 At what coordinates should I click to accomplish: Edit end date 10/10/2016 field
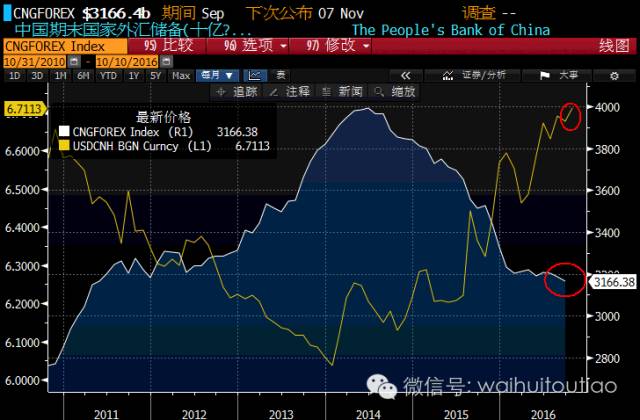(127, 62)
